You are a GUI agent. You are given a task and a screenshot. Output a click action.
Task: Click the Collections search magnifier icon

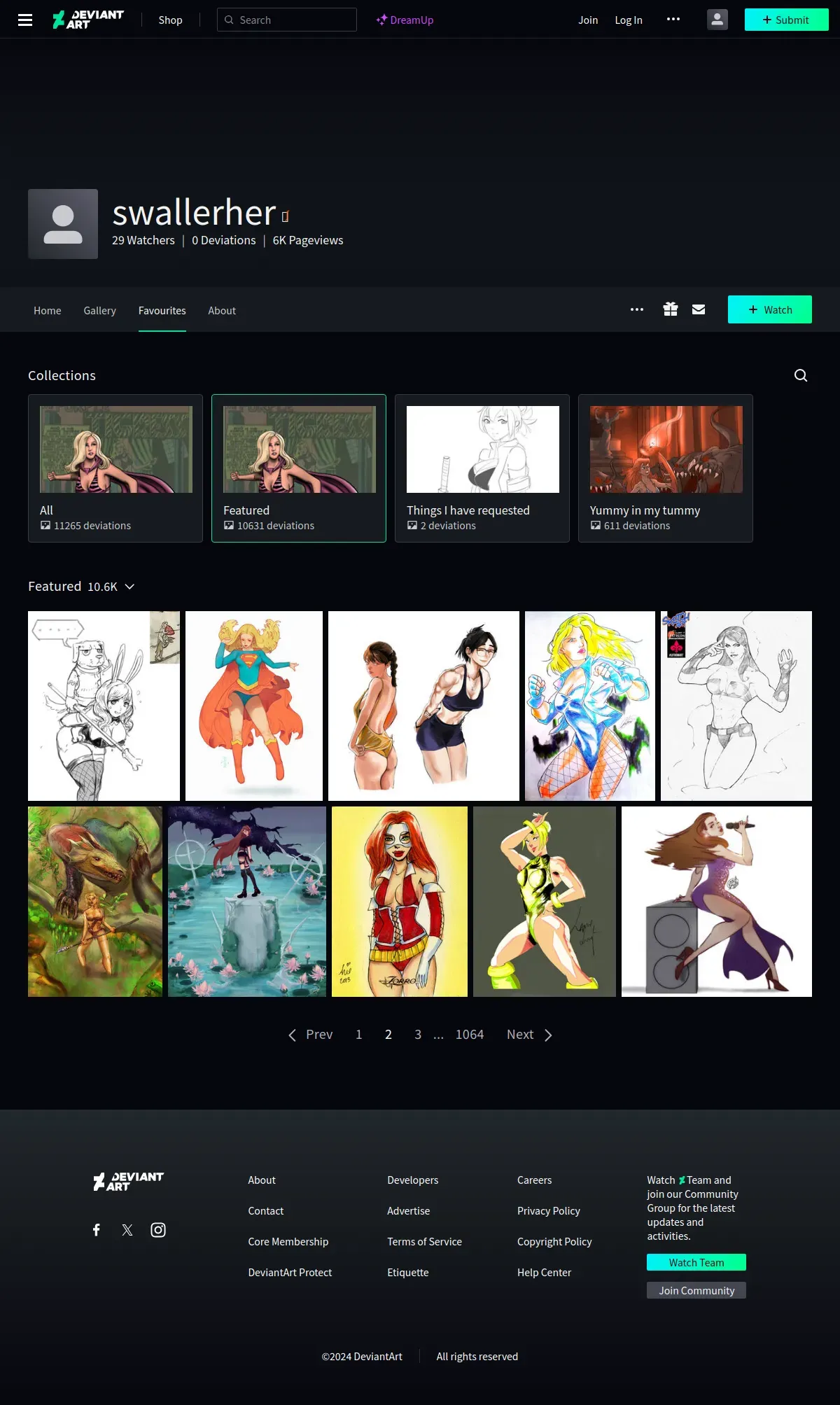click(x=801, y=375)
